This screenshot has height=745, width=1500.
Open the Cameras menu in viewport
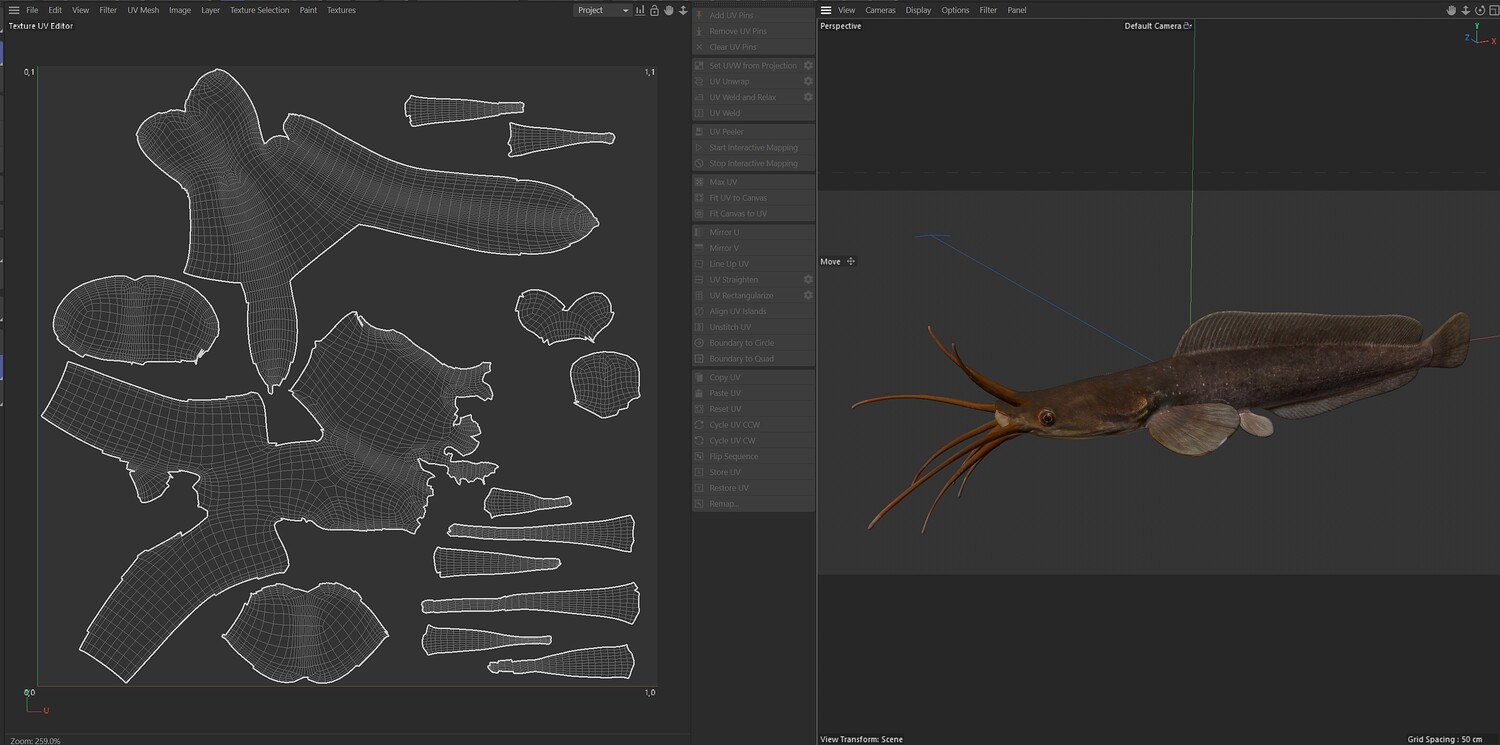point(880,10)
